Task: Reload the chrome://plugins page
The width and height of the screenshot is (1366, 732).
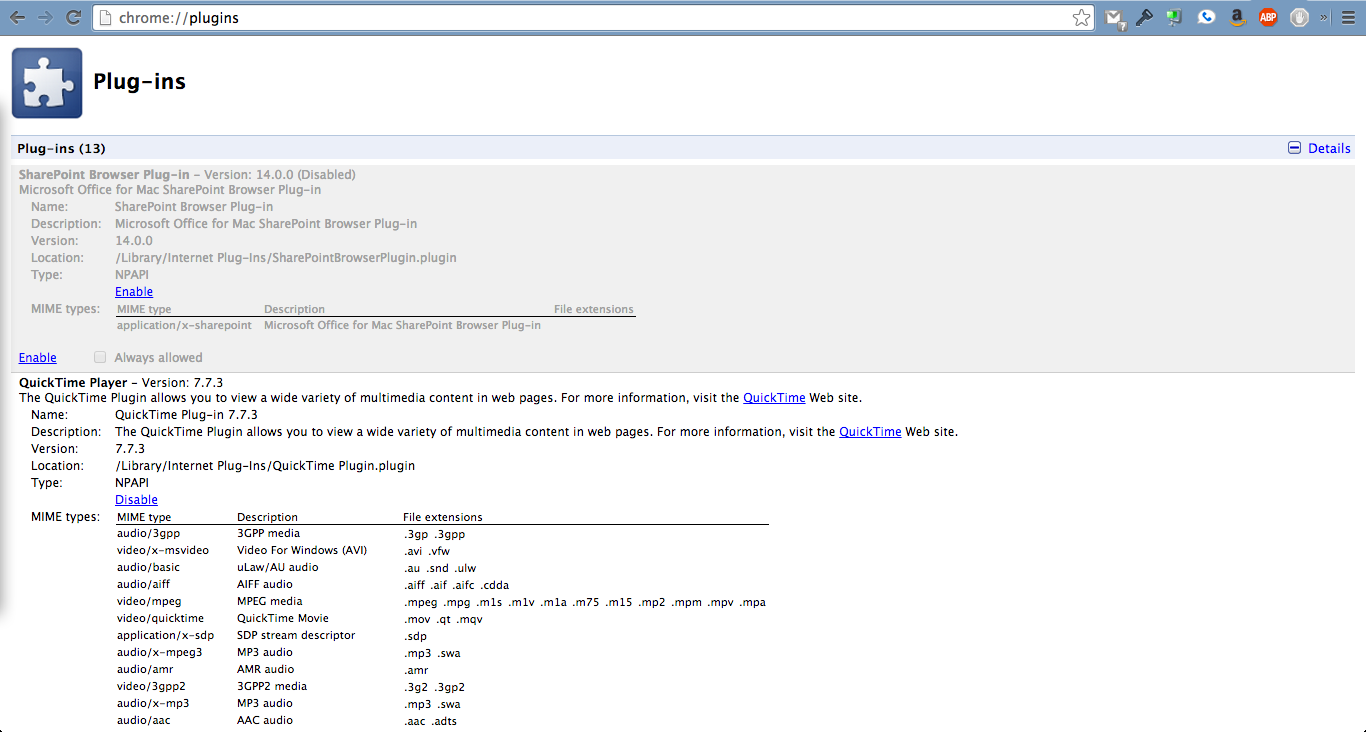Action: [x=73, y=17]
